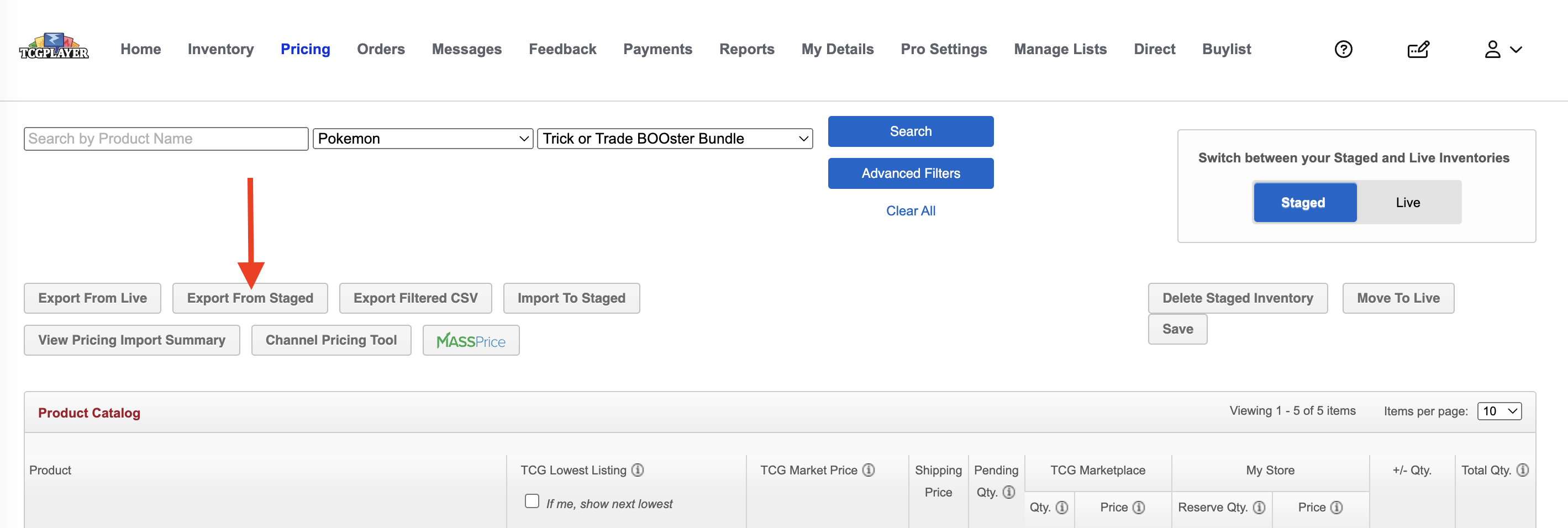
Task: Open Reports menu item
Action: tap(746, 49)
